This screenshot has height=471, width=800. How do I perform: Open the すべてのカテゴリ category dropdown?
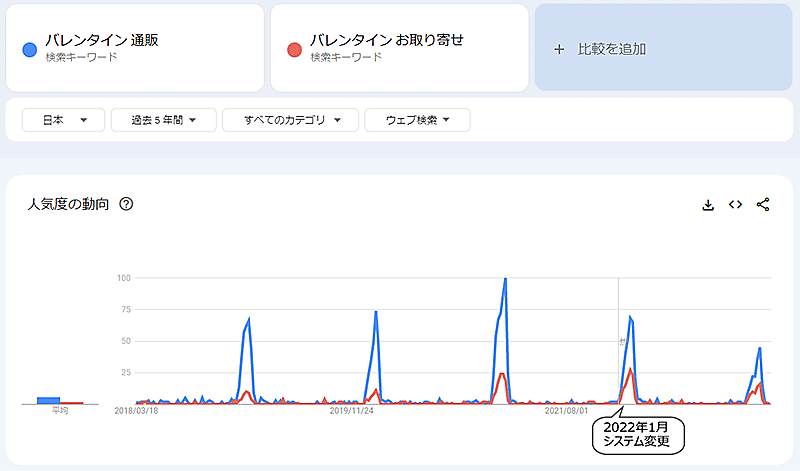pyautogui.click(x=290, y=120)
